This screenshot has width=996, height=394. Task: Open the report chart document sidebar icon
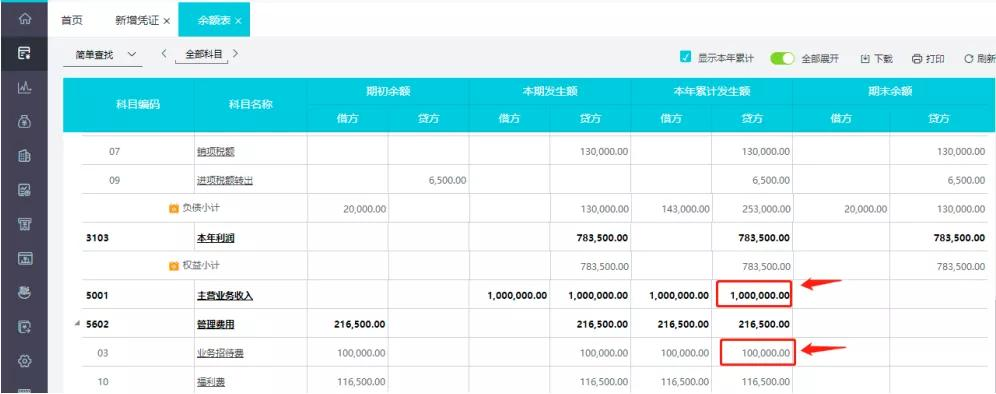tap(24, 189)
